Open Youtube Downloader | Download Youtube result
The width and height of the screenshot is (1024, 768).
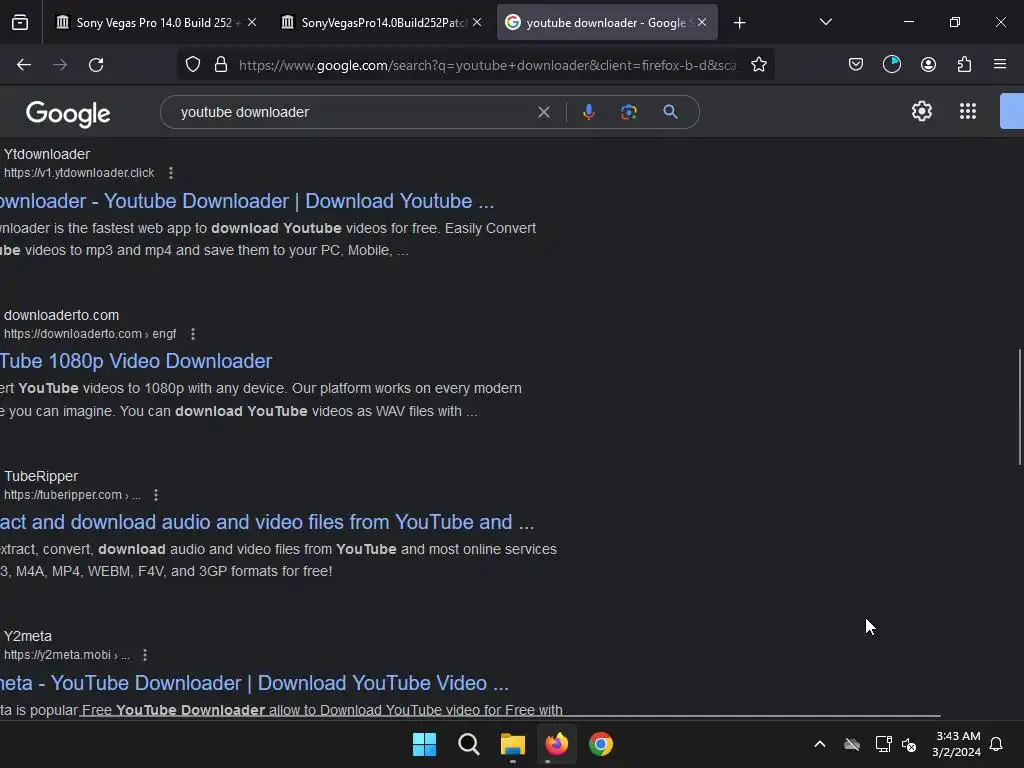coord(247,201)
